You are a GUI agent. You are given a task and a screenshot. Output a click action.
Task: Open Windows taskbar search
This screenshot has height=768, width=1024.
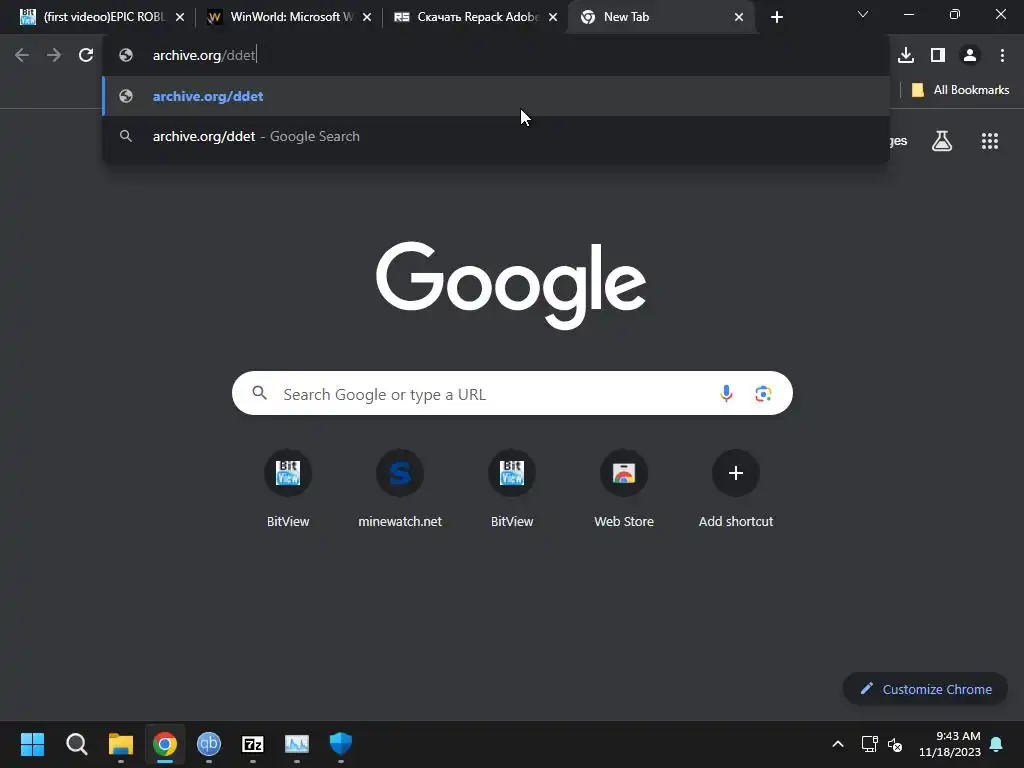76,744
